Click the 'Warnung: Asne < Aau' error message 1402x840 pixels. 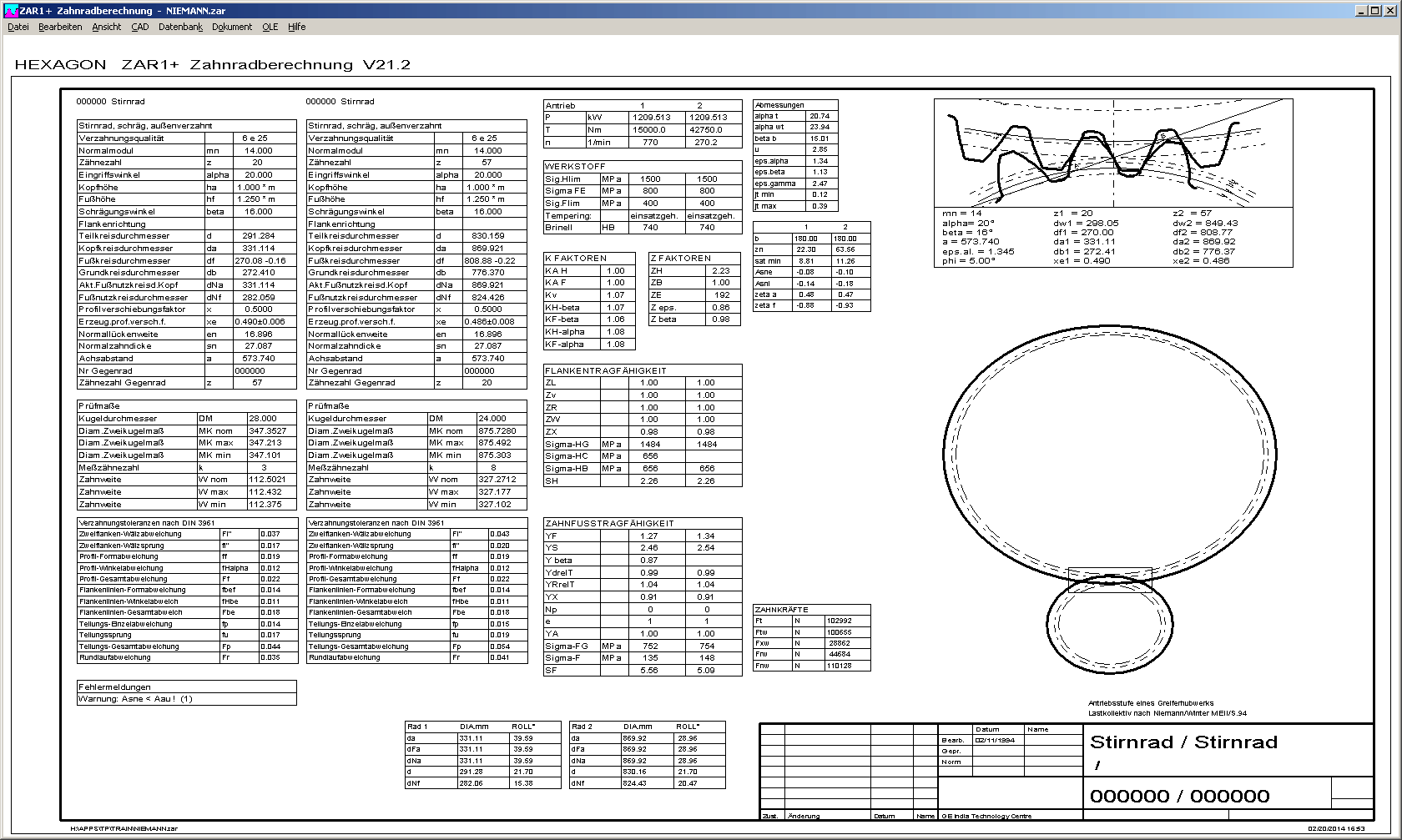[x=135, y=699]
